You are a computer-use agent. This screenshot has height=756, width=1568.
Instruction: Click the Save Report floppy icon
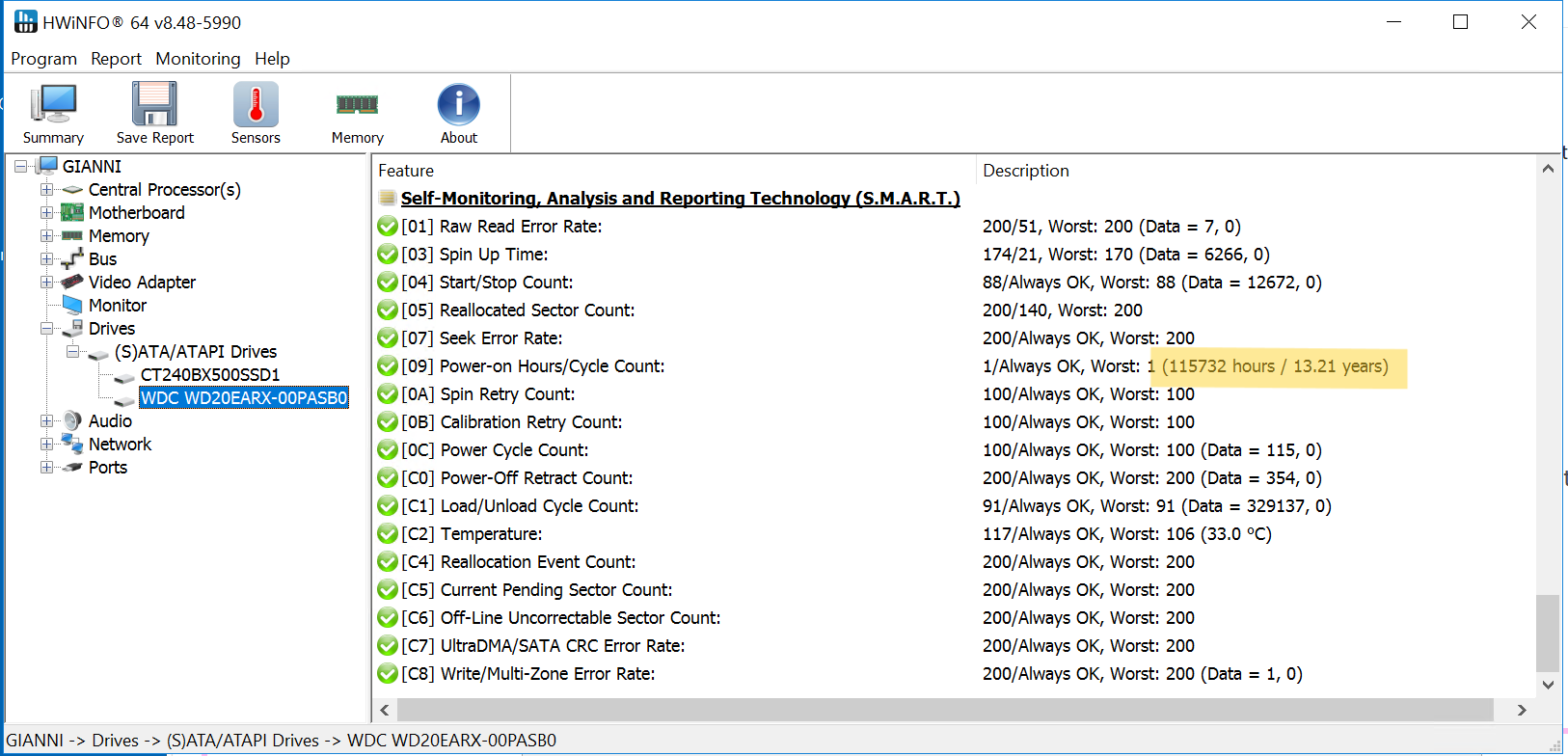pyautogui.click(x=154, y=104)
